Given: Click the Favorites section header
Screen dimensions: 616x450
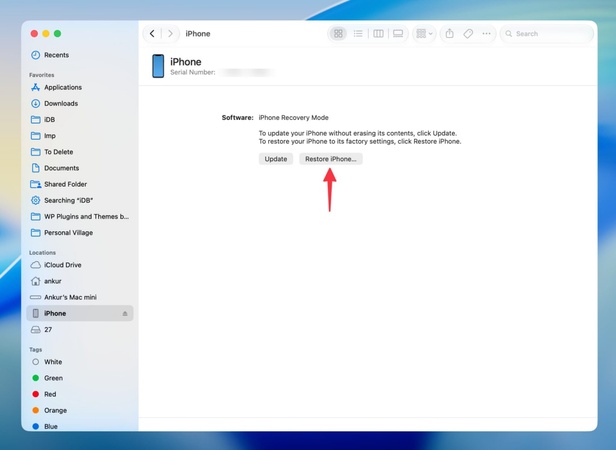Looking at the screenshot, I should point(42,75).
